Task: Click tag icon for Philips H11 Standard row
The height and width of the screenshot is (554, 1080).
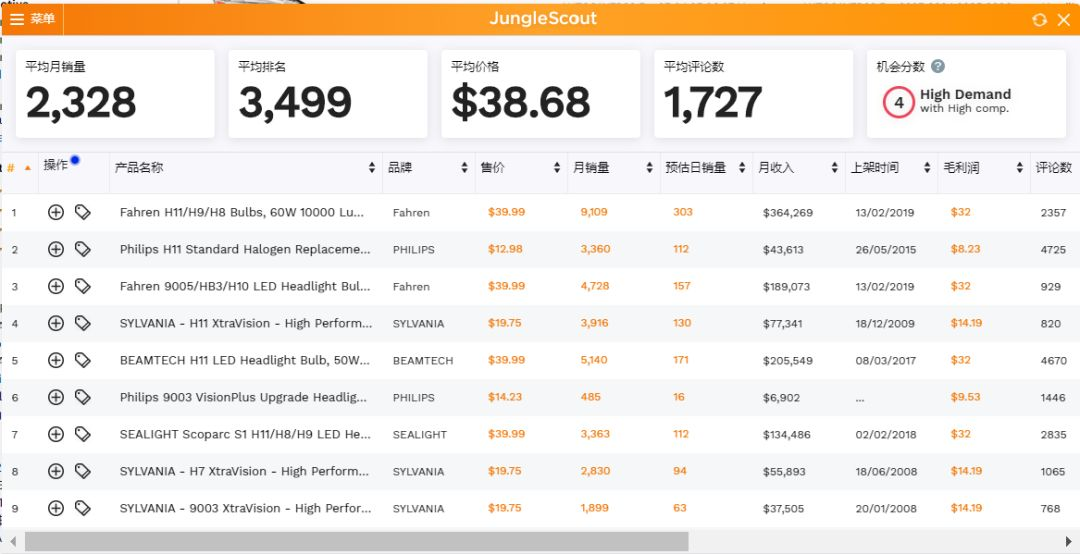Action: pos(83,249)
